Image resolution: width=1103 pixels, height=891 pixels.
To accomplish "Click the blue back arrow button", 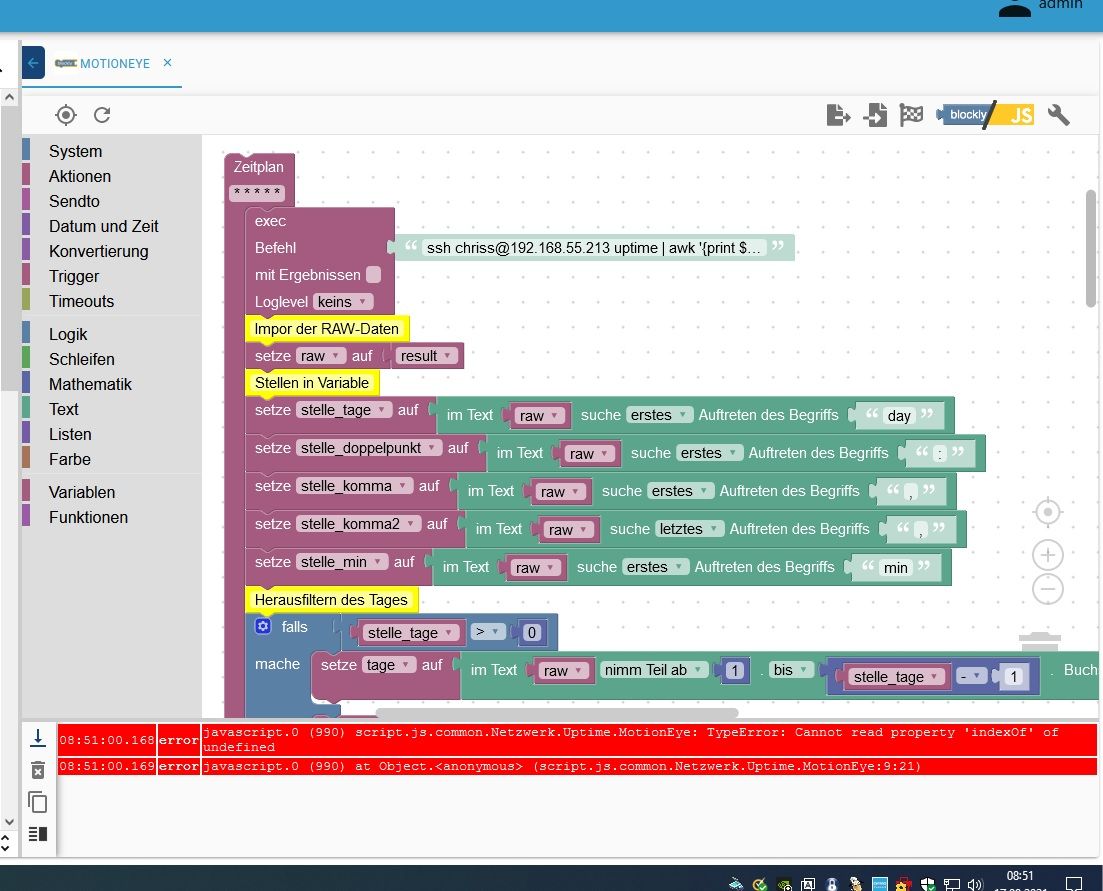I will click(x=33, y=63).
